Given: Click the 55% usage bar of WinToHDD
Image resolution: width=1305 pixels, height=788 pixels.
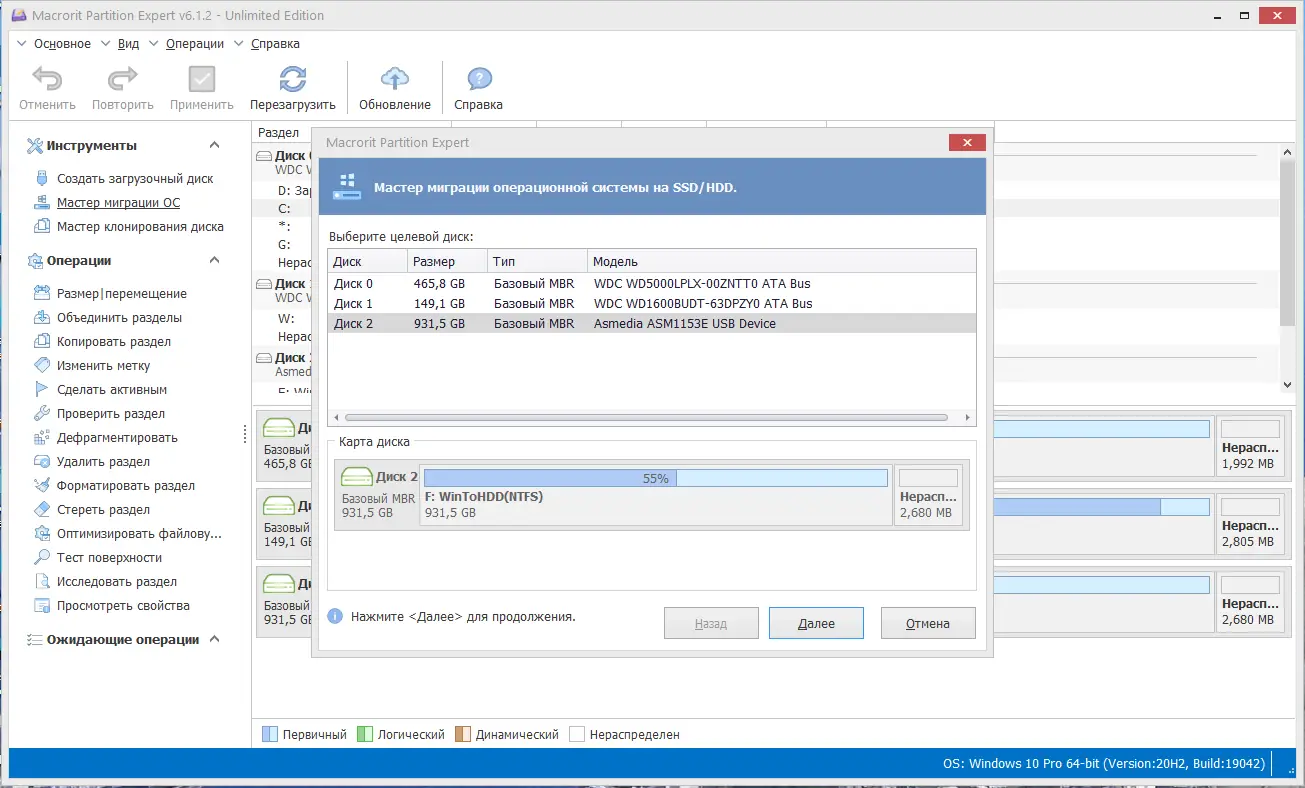Looking at the screenshot, I should click(x=656, y=478).
